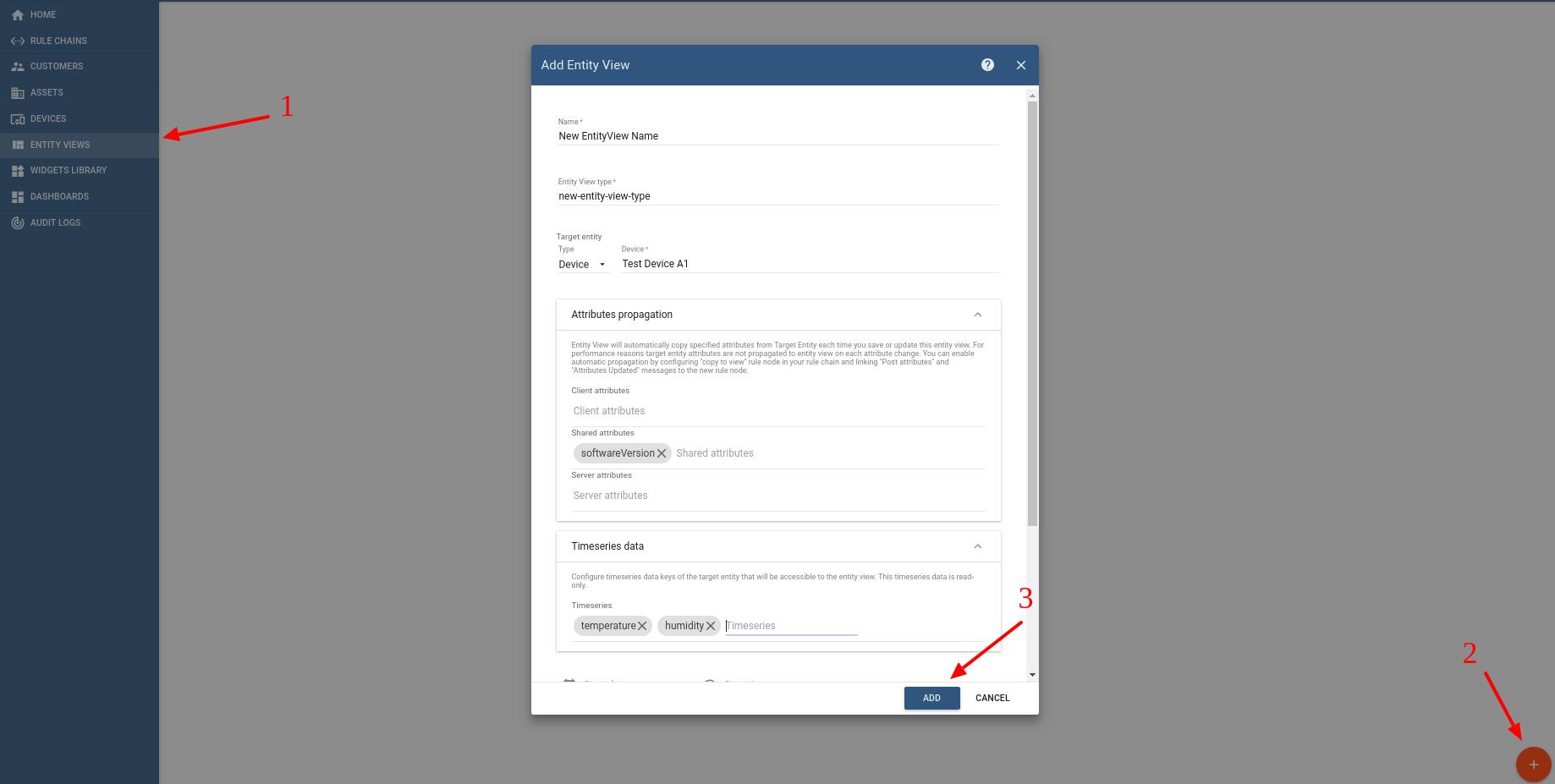Collapse the Timeseries data panel
Screen dimensions: 1555x784
977,546
